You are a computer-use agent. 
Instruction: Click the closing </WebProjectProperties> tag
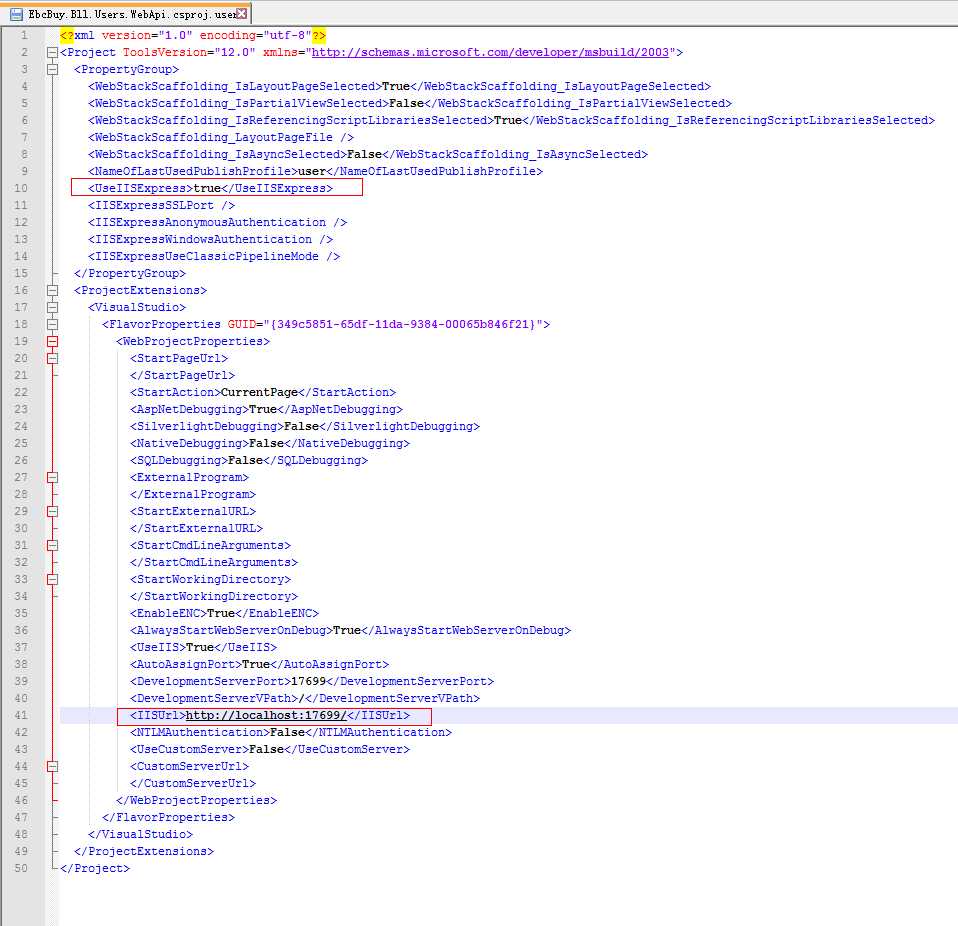[x=196, y=800]
